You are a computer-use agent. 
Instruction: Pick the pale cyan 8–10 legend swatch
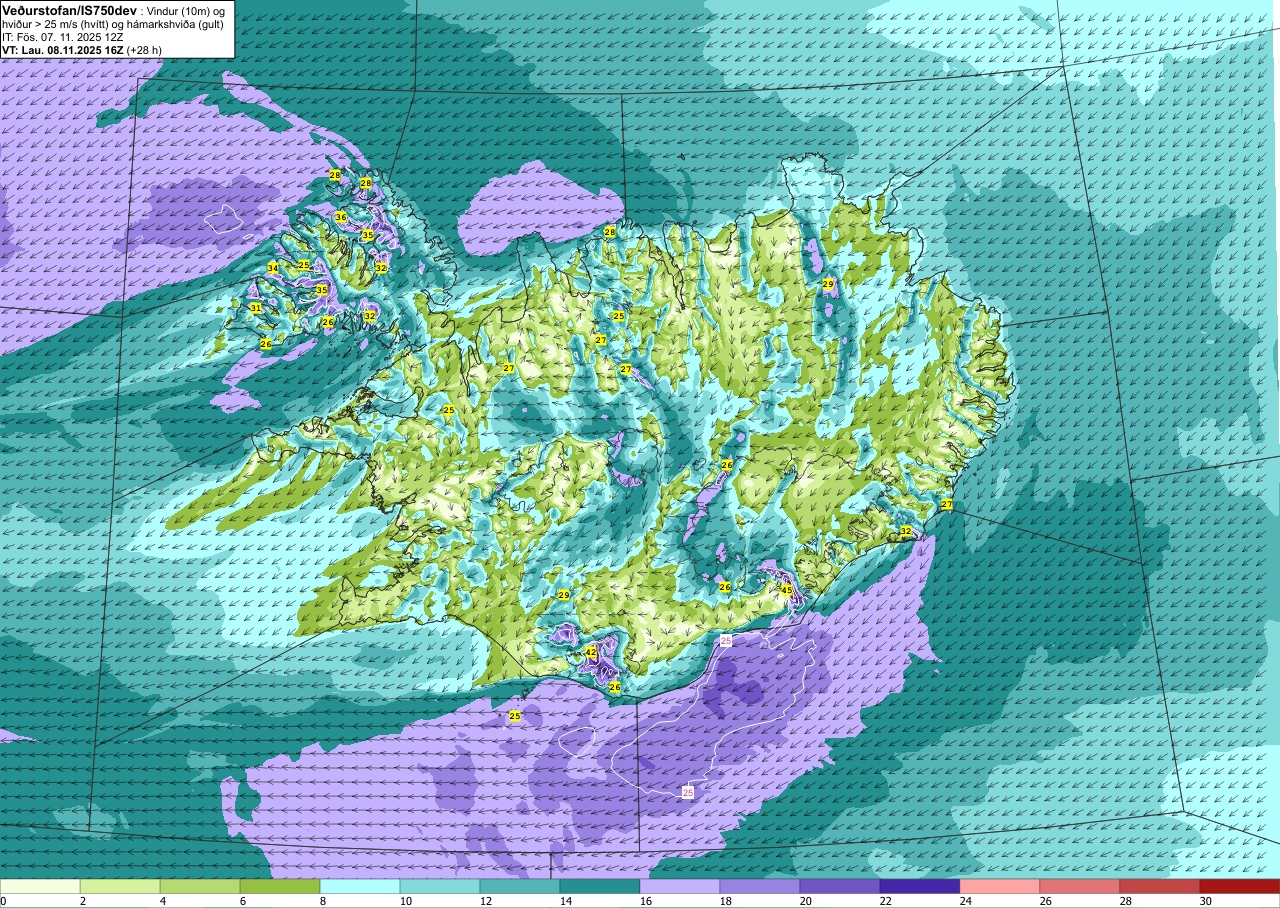360,886
